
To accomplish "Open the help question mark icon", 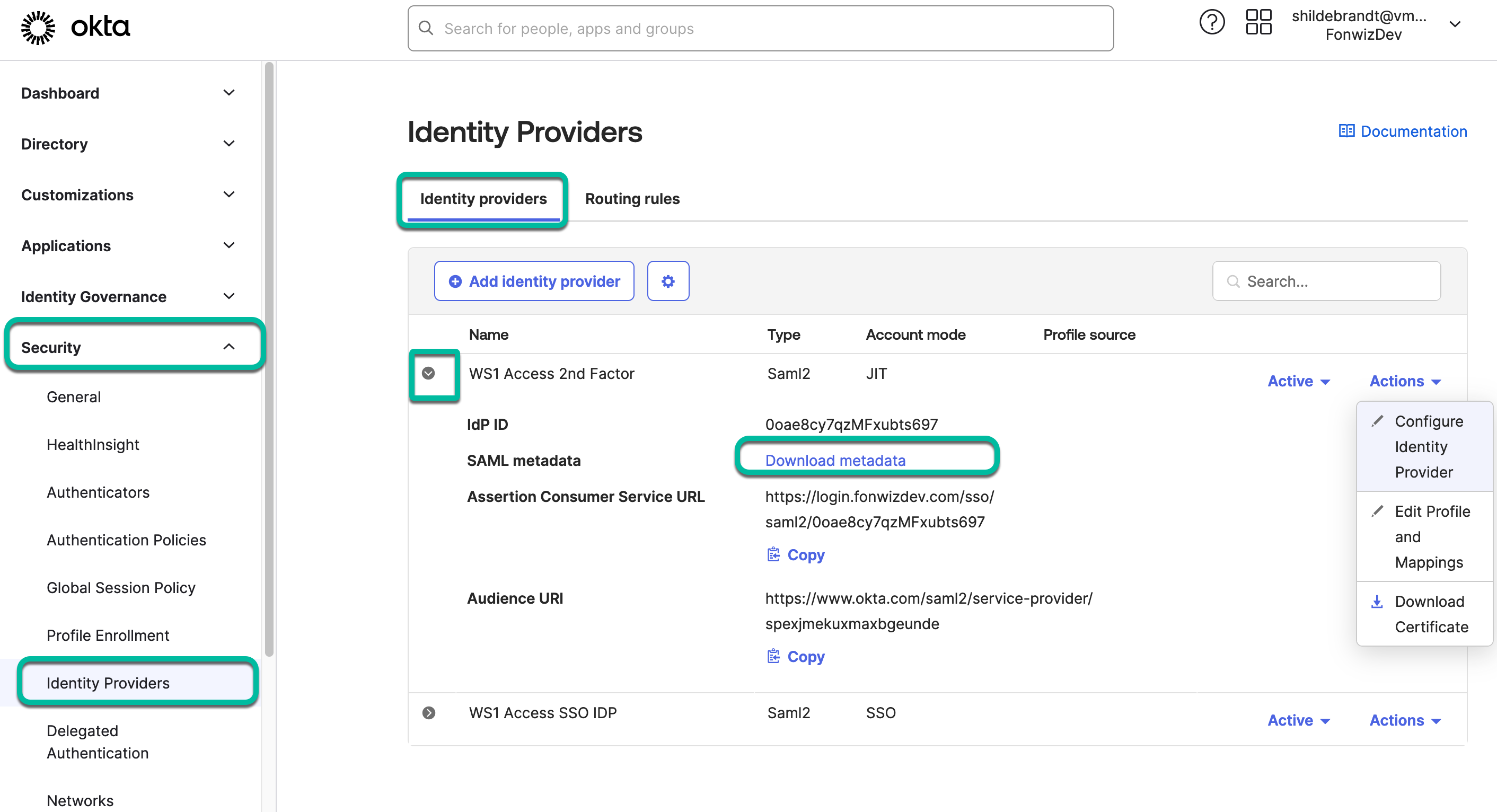I will pos(1212,23).
